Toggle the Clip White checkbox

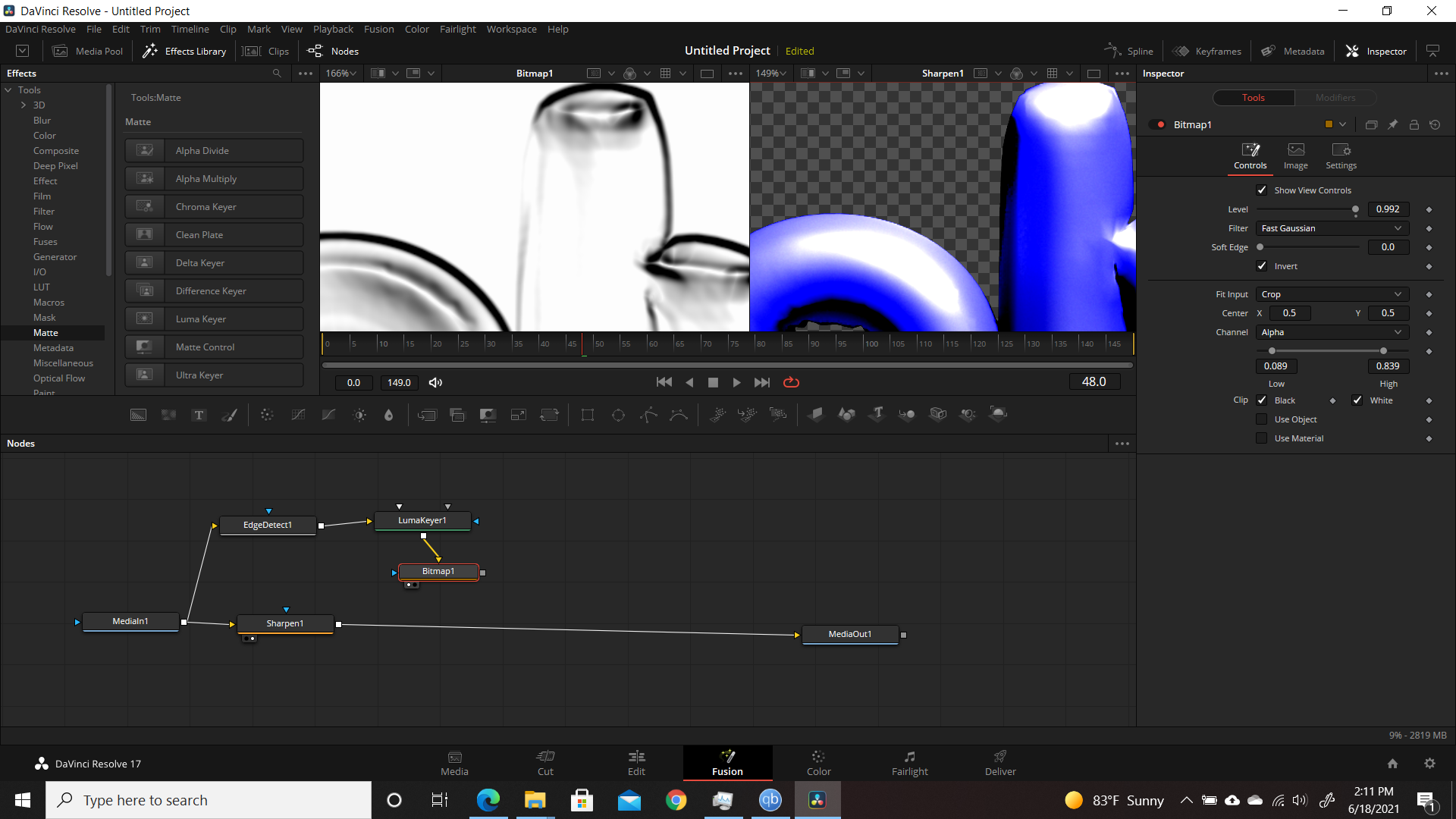(1357, 400)
